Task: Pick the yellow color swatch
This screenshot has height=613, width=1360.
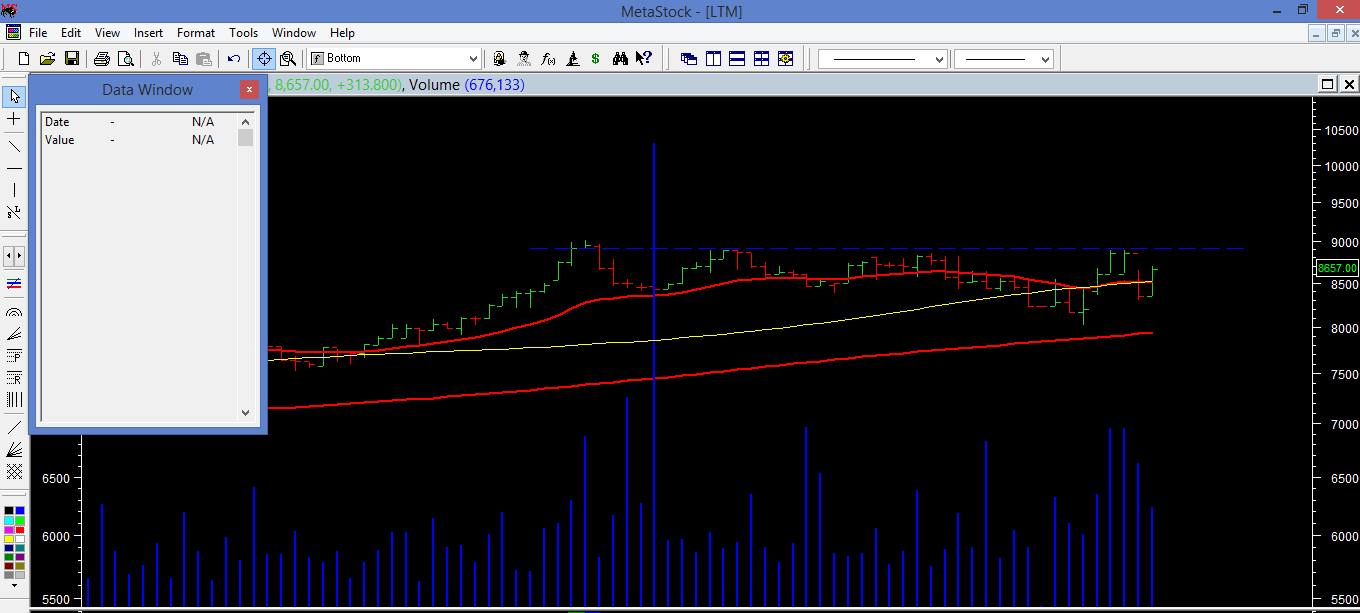Action: 9,539
